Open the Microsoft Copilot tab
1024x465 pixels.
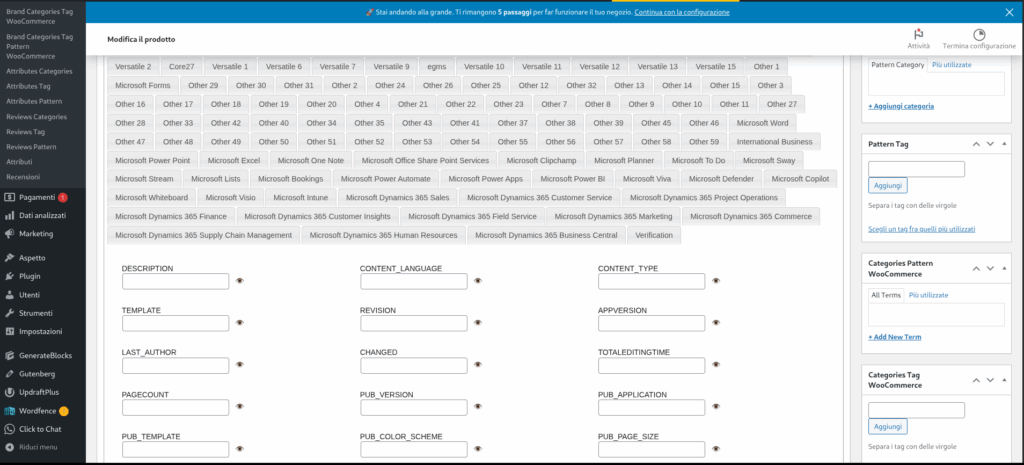800,179
